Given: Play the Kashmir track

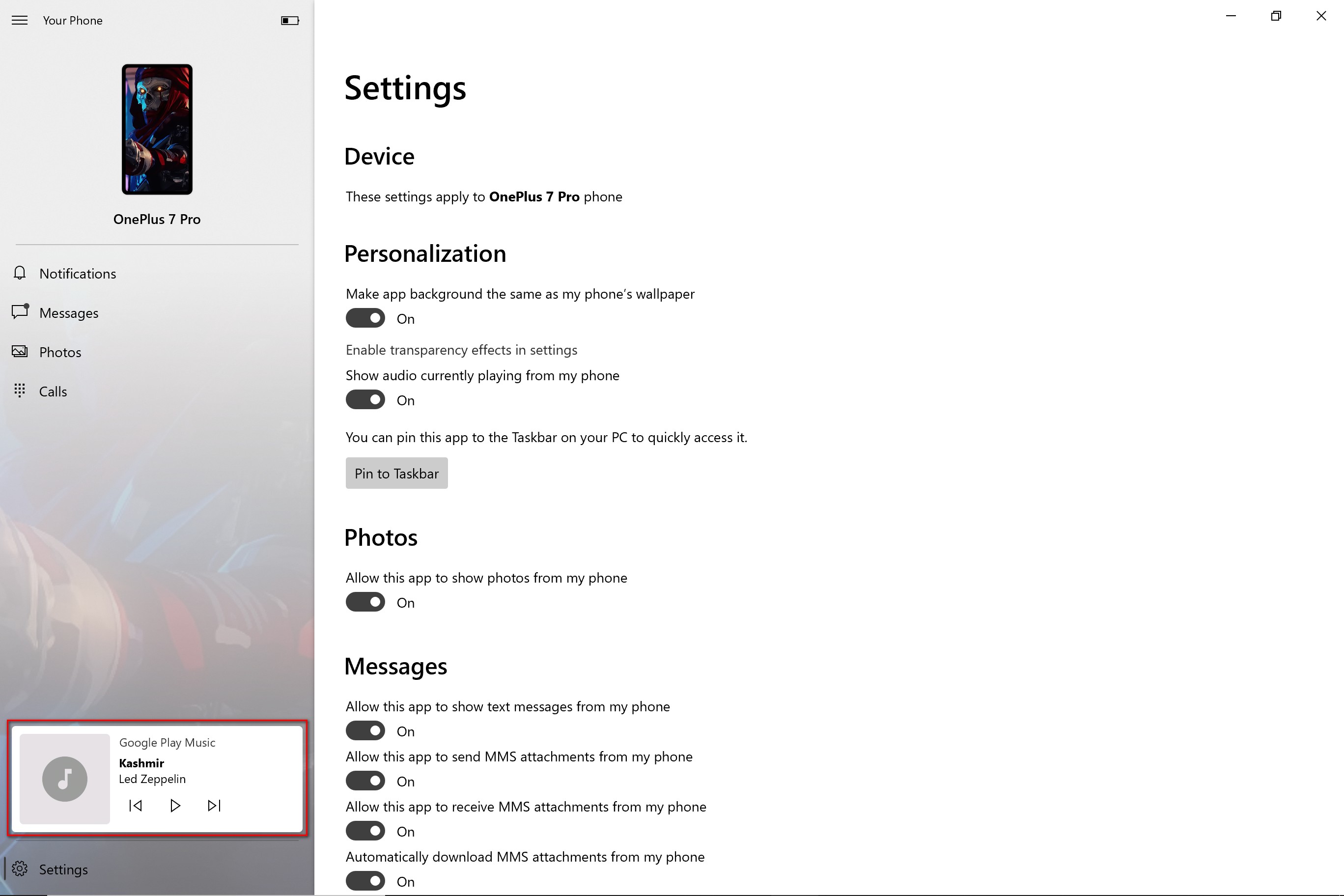Looking at the screenshot, I should [175, 805].
